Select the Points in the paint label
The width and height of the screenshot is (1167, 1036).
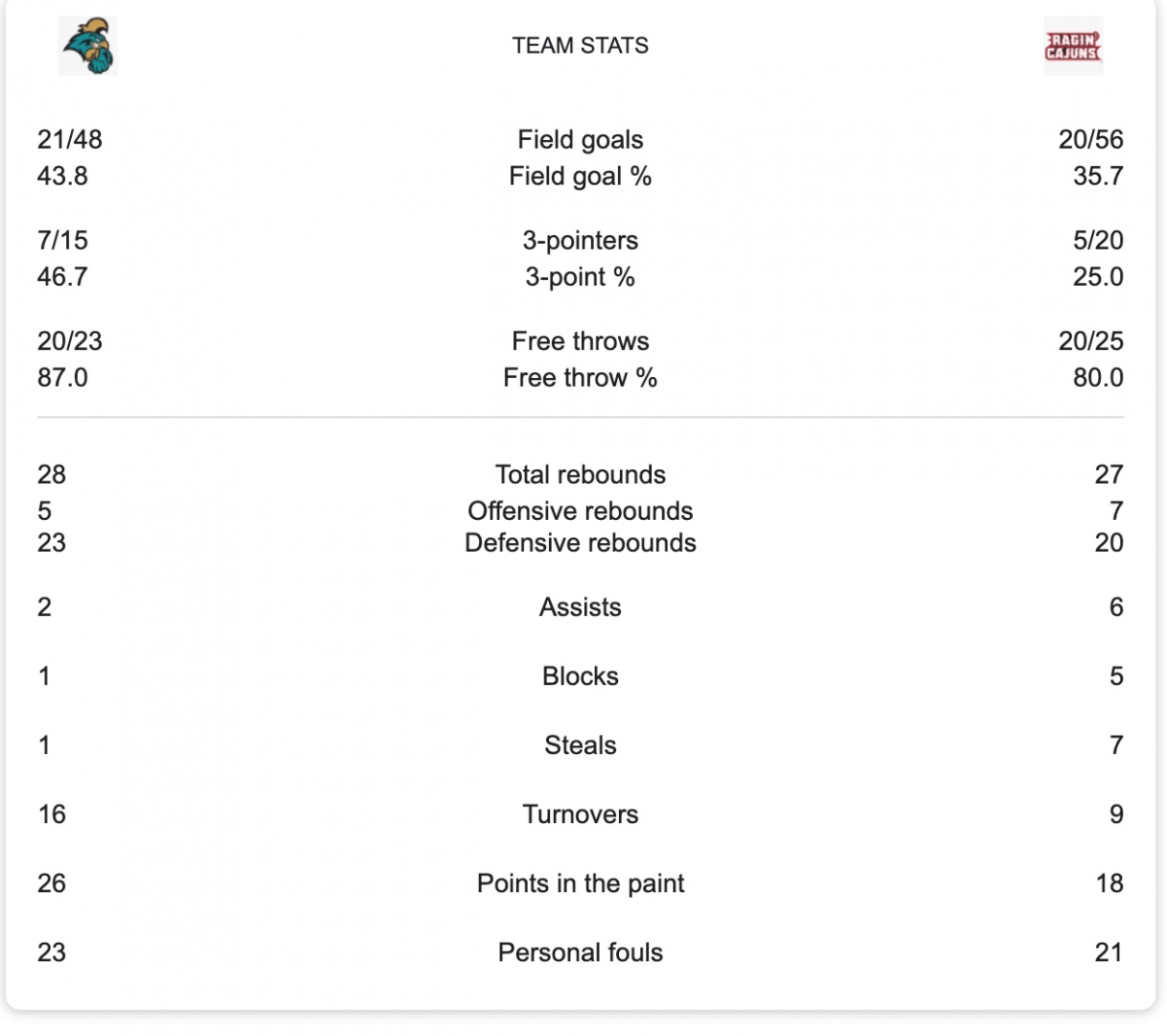[x=580, y=883]
